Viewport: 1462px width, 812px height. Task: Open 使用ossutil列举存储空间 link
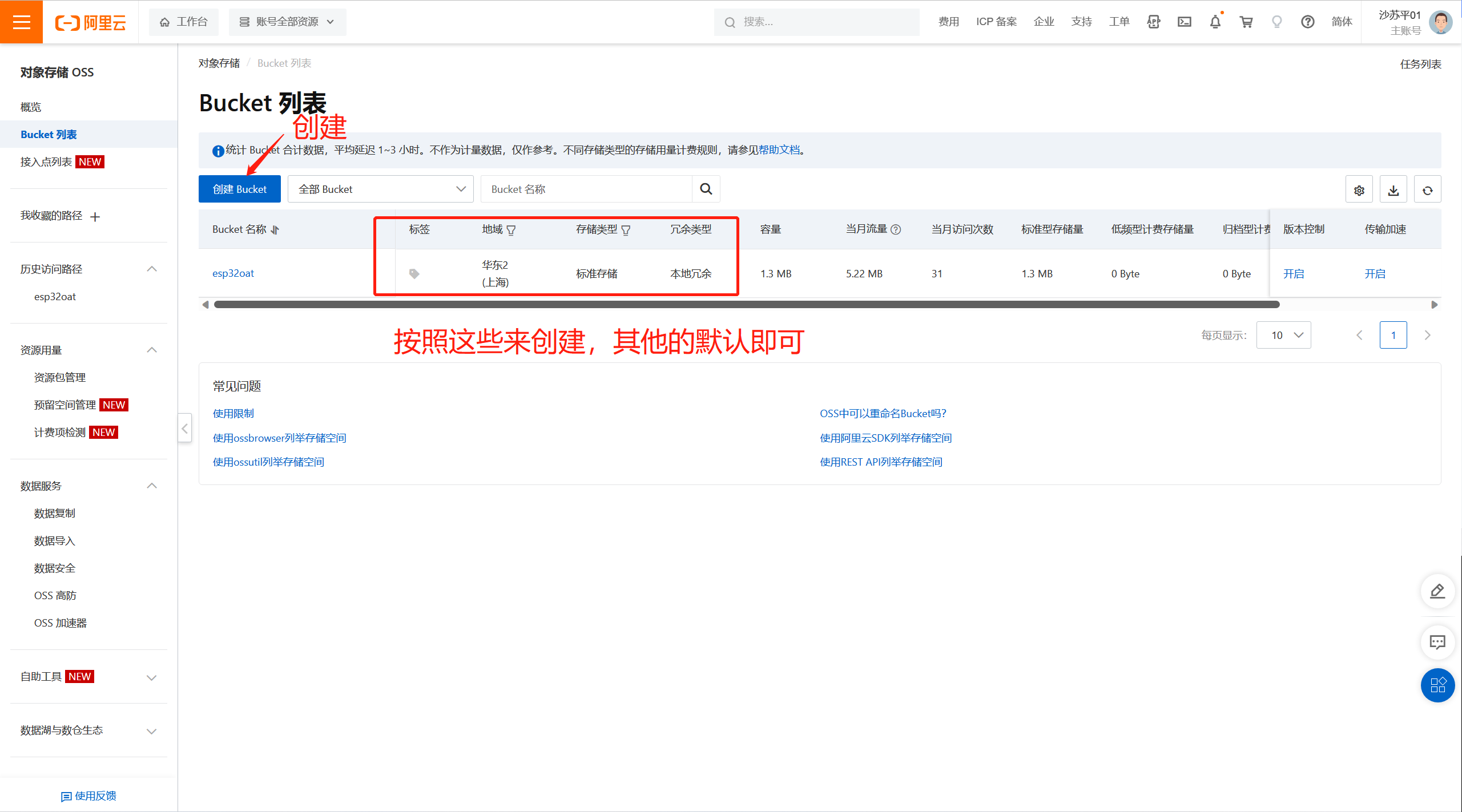tap(268, 462)
